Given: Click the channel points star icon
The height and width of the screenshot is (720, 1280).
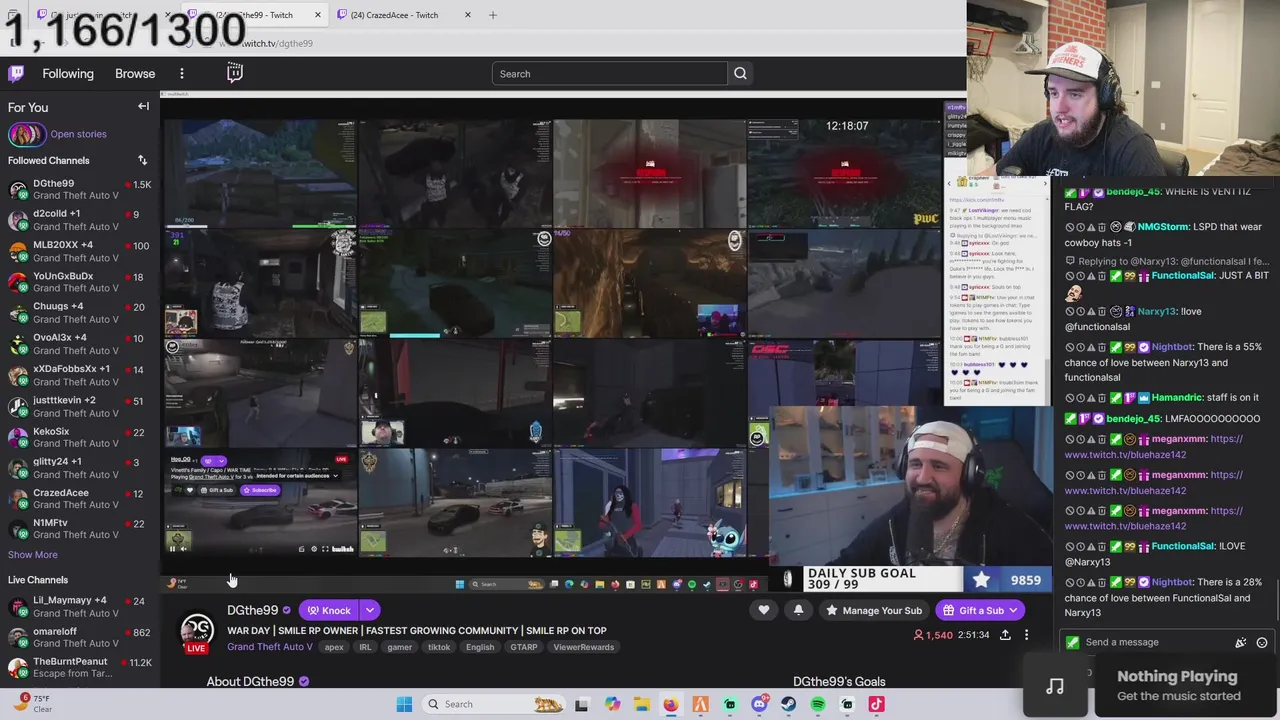Looking at the screenshot, I should 981,580.
